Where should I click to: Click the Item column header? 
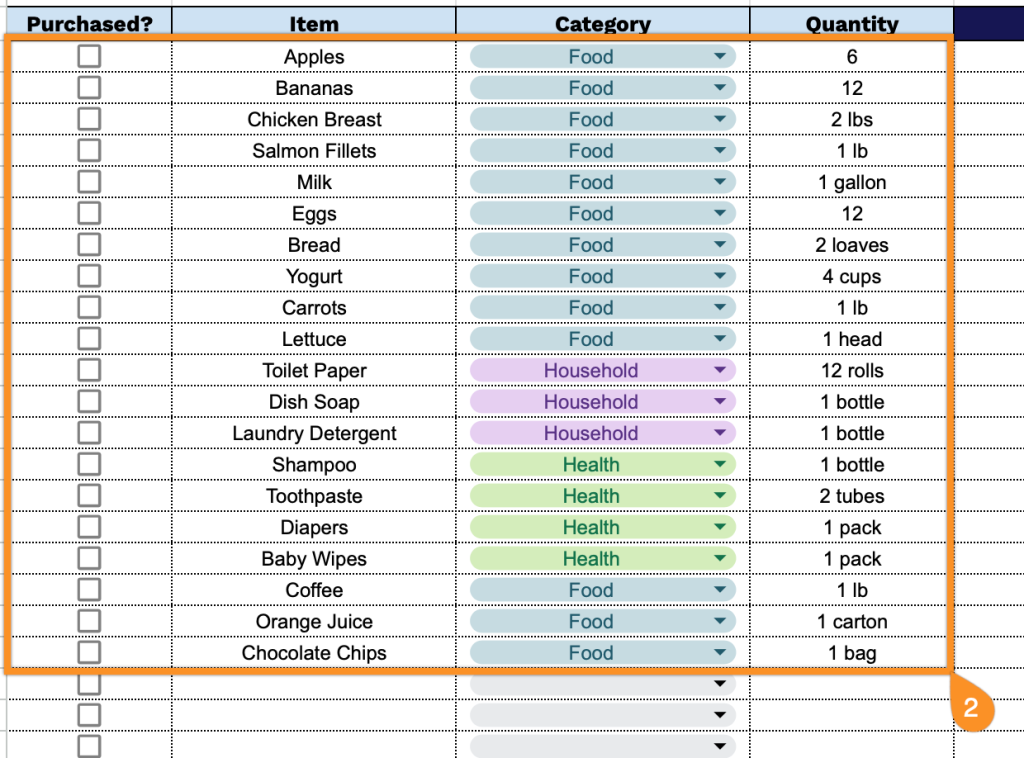click(x=314, y=23)
